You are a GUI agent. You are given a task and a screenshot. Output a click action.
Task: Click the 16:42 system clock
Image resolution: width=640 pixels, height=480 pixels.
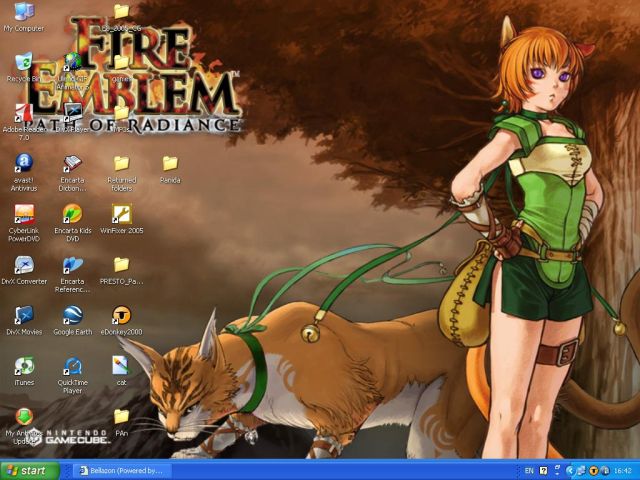click(623, 471)
